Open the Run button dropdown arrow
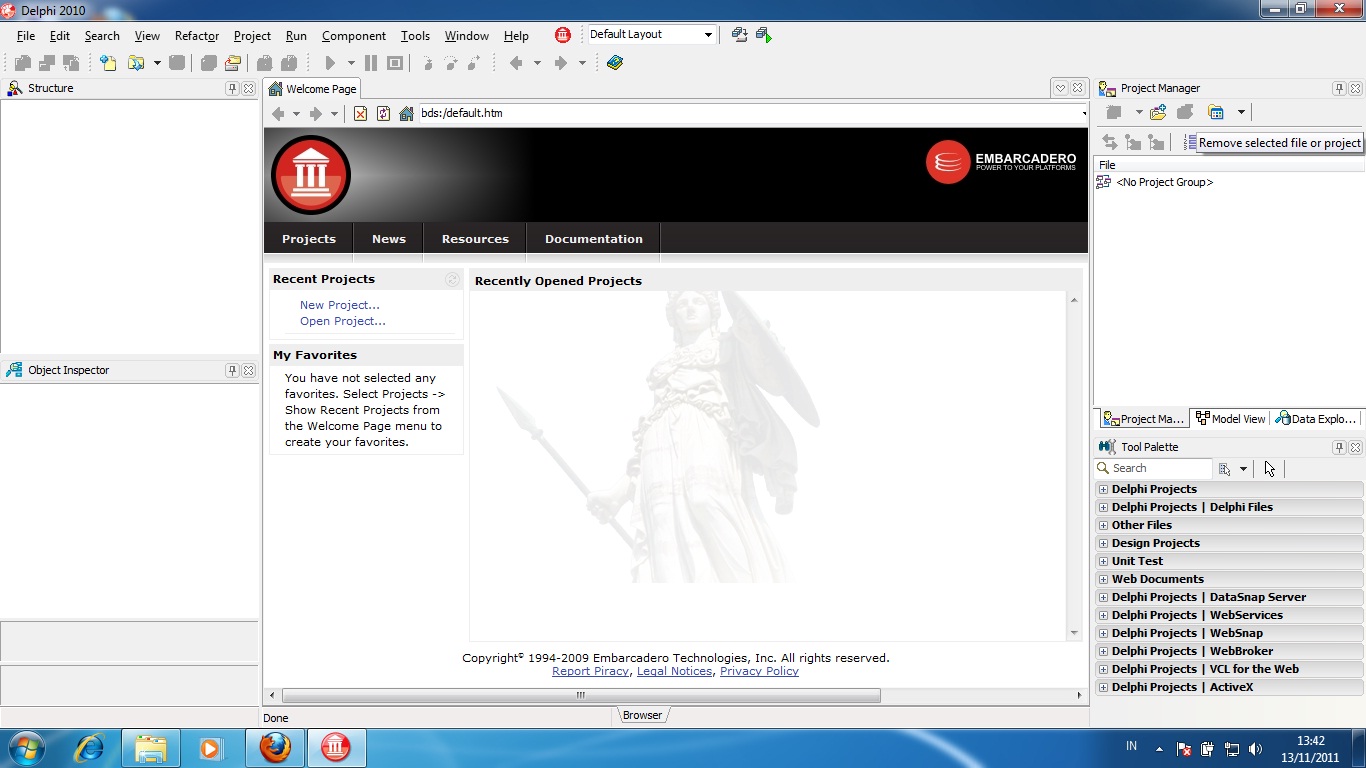This screenshot has height=768, width=1366. point(351,63)
